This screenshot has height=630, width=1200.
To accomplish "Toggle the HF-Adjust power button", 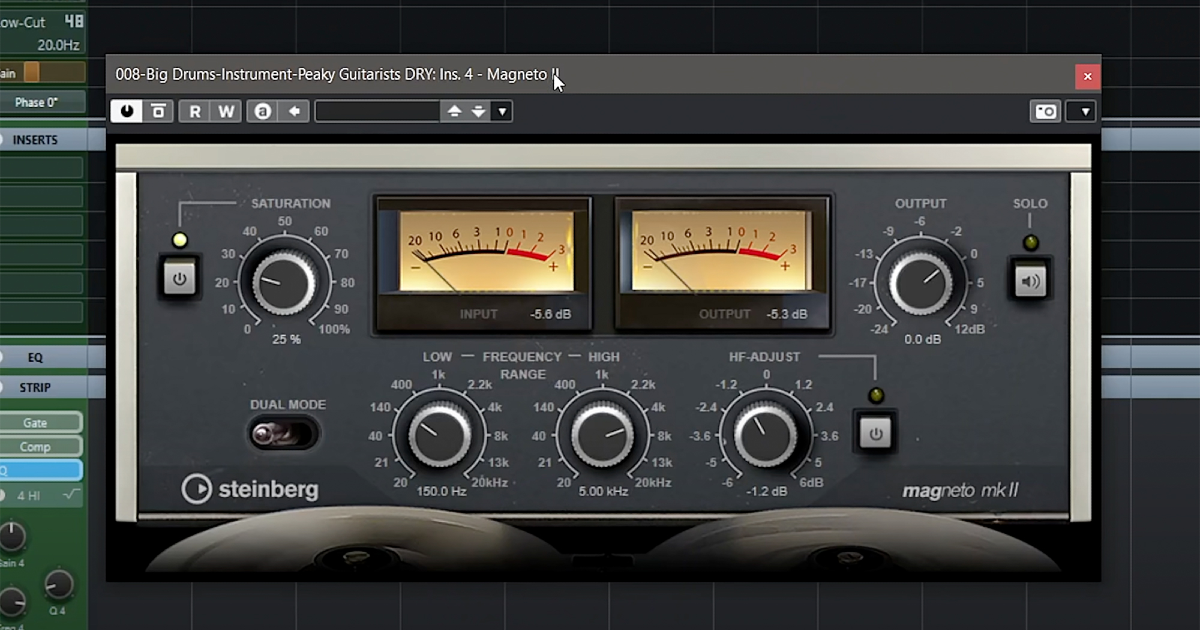I will (876, 433).
